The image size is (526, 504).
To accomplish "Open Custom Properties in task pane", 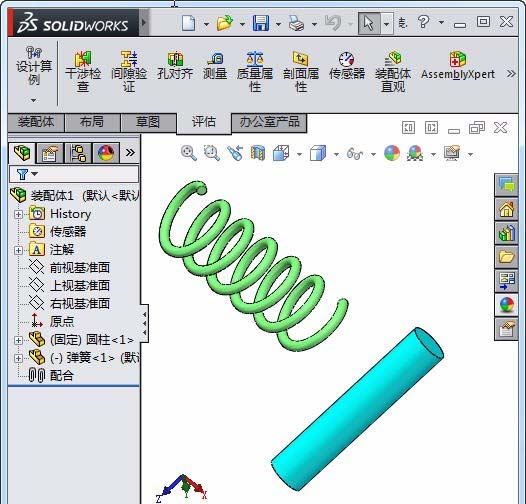I will click(506, 329).
